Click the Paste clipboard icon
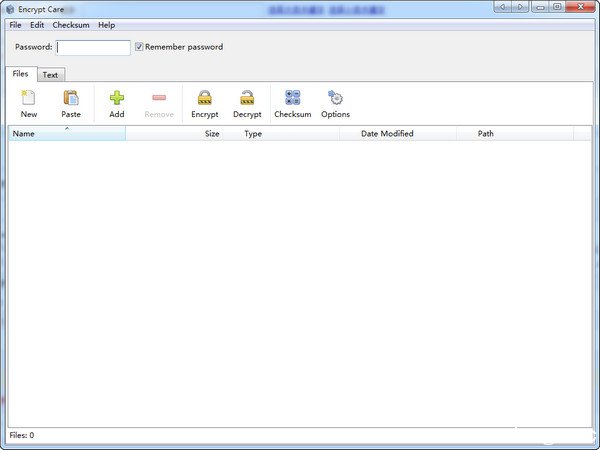 71,98
